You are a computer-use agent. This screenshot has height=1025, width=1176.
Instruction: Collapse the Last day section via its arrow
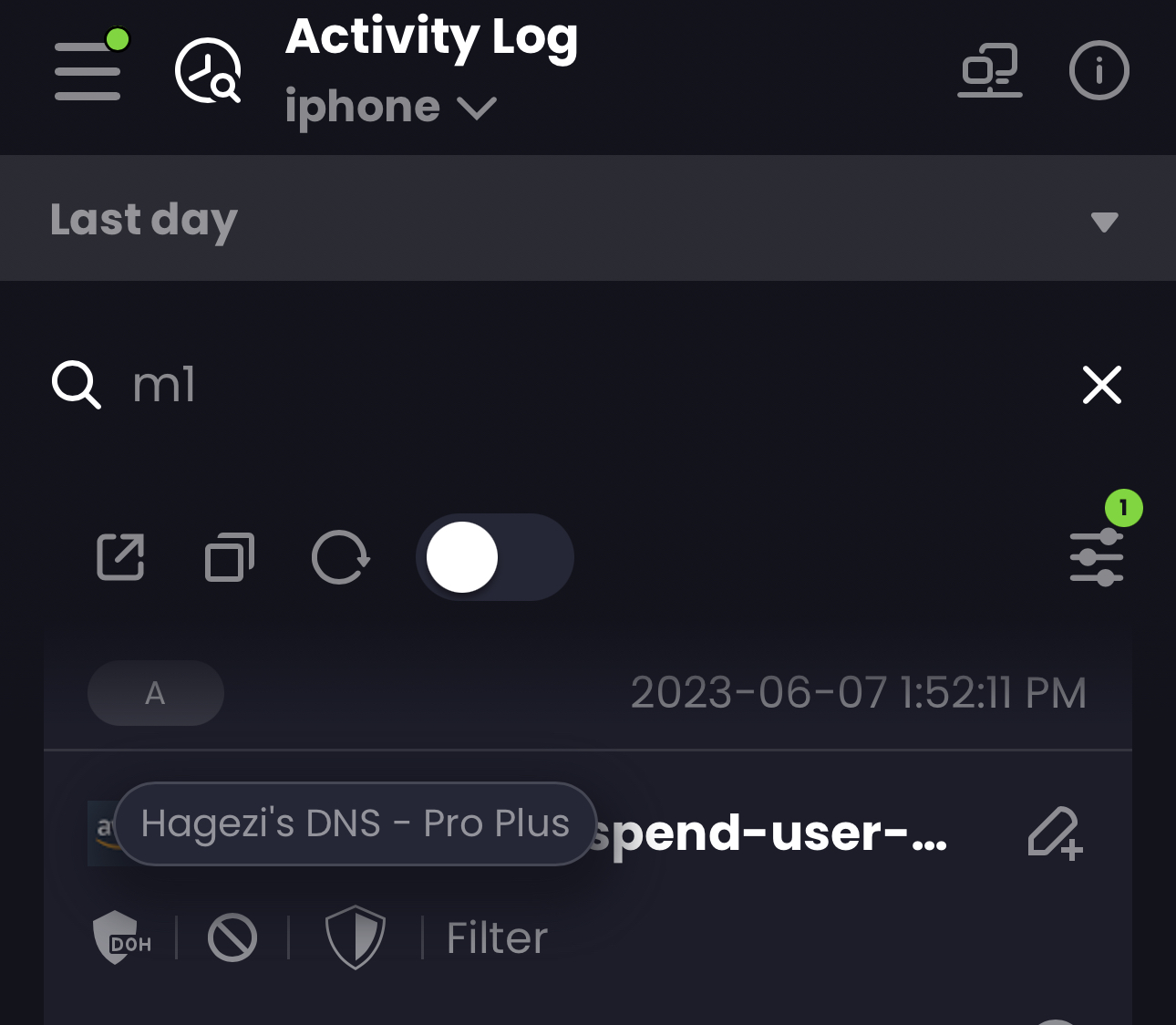[x=1106, y=220]
